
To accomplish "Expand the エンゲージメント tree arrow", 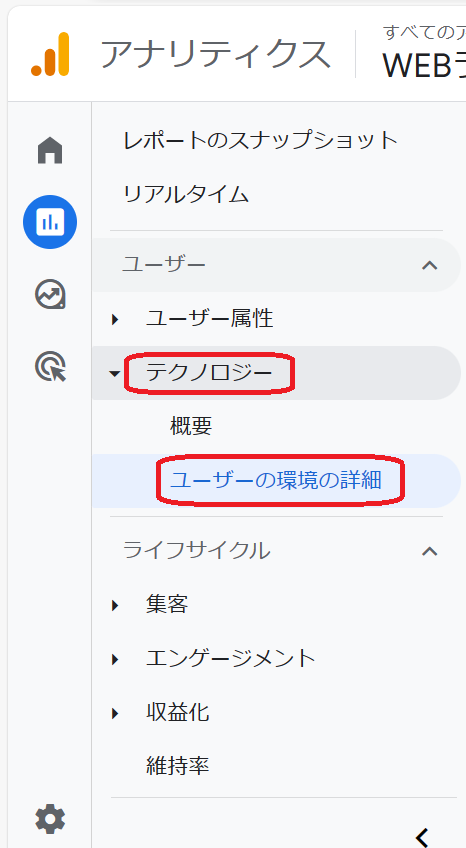I will click(115, 659).
